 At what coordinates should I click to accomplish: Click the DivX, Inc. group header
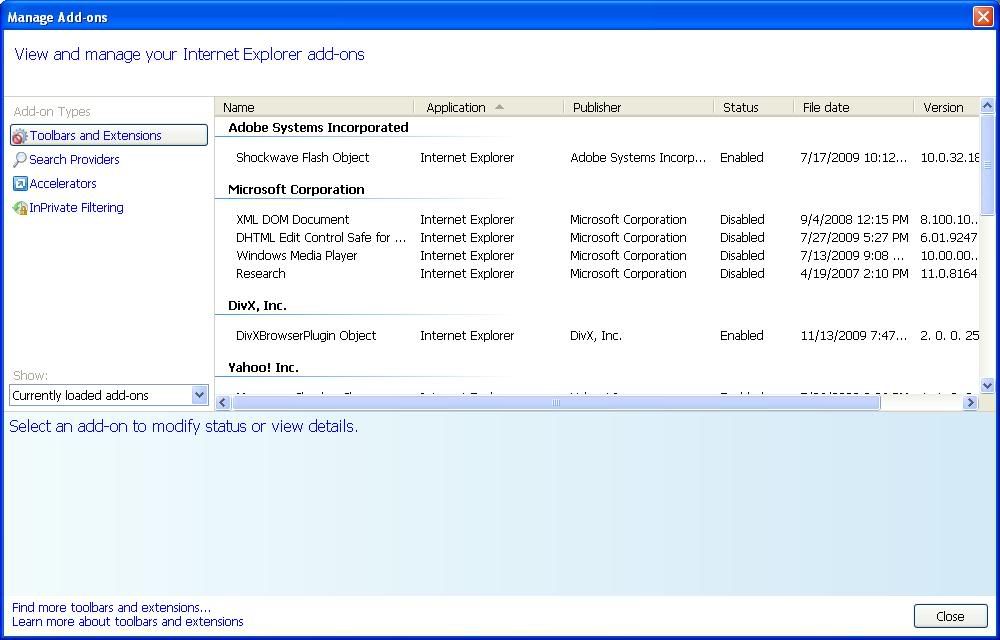pyautogui.click(x=257, y=305)
